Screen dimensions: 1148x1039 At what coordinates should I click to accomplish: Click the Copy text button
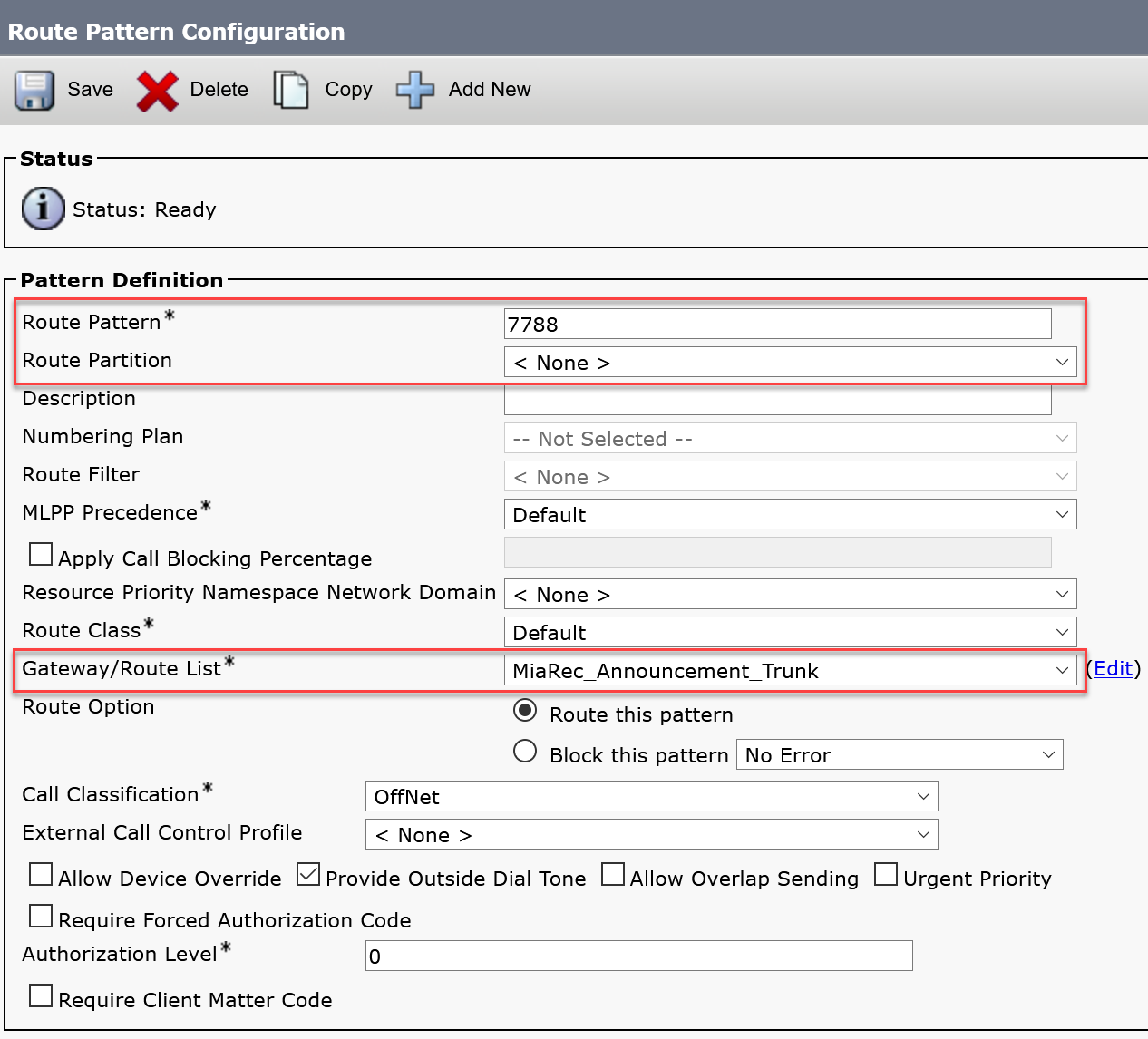click(348, 90)
